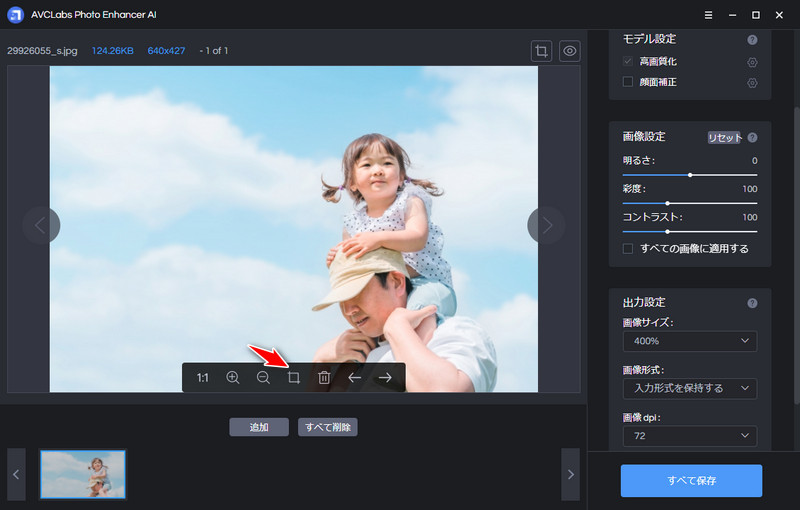Screen dimensions: 800x510
Task: Click the right arrow in floating toolbar
Action: (x=385, y=377)
